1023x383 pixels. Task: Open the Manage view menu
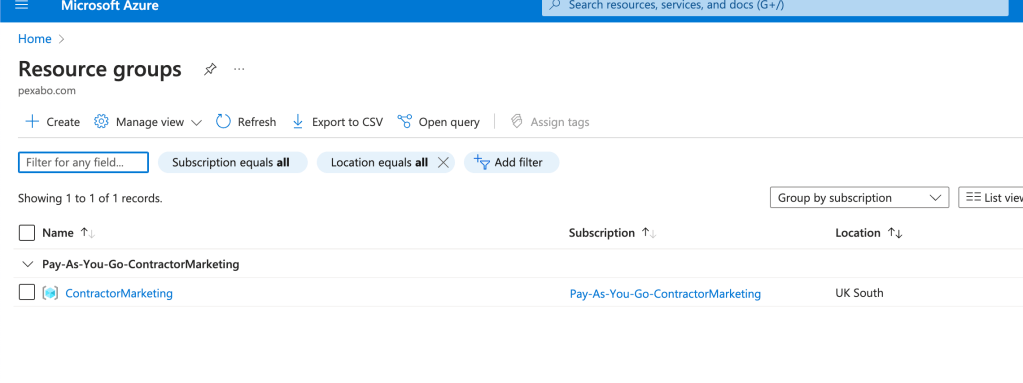tap(148, 122)
